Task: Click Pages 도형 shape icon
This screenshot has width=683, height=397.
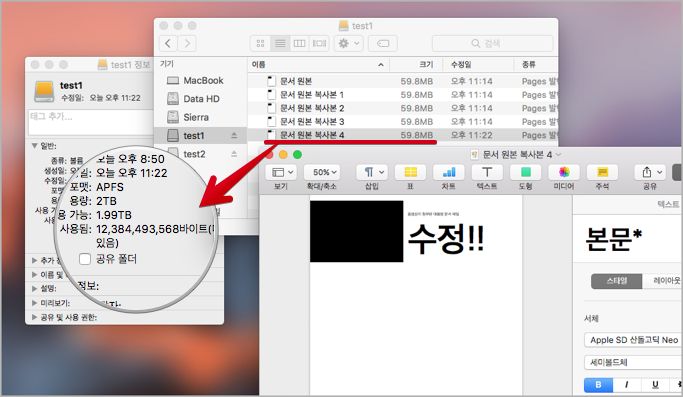Action: pos(525,173)
